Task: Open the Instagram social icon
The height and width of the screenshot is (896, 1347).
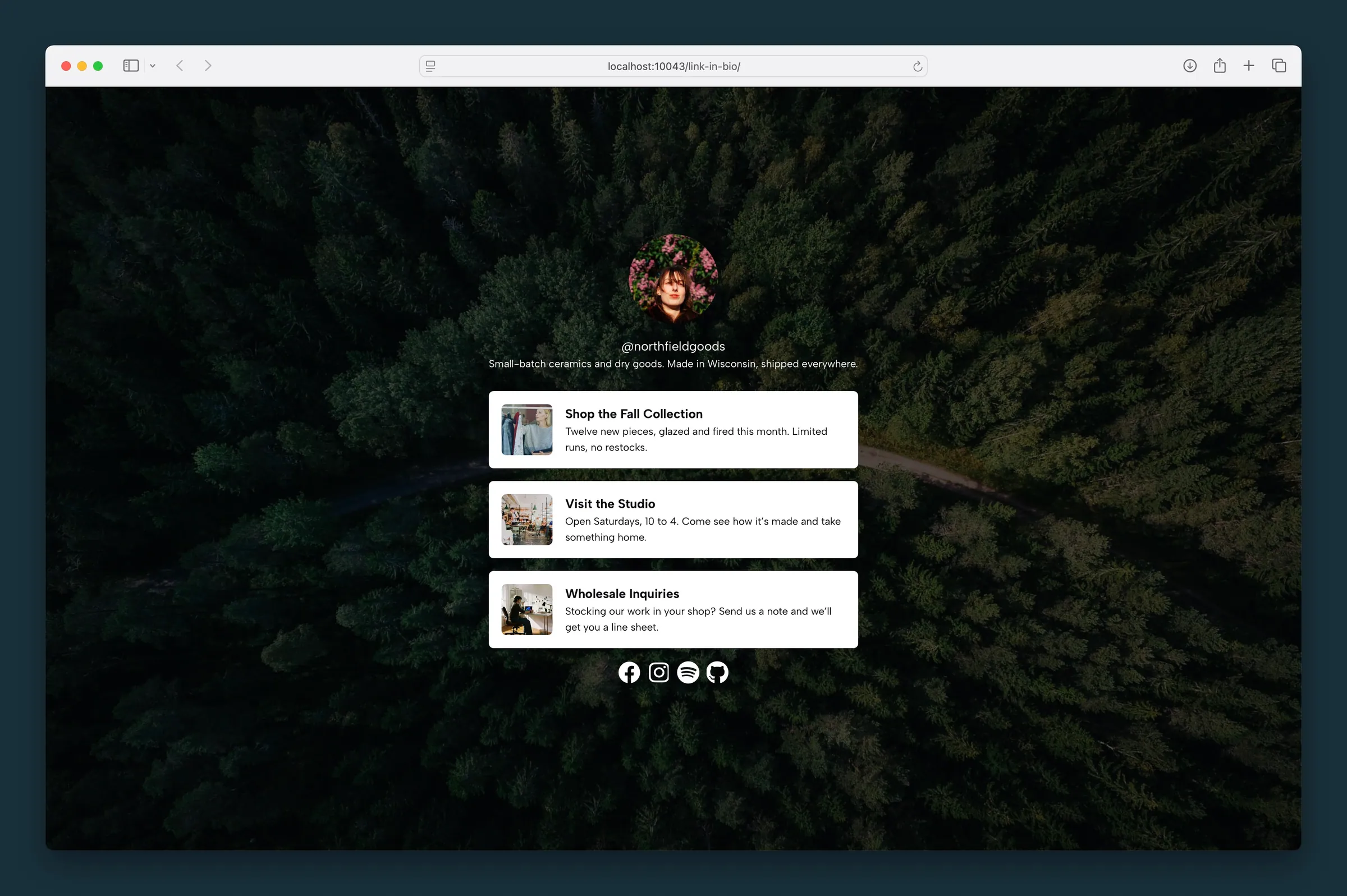Action: click(x=658, y=673)
